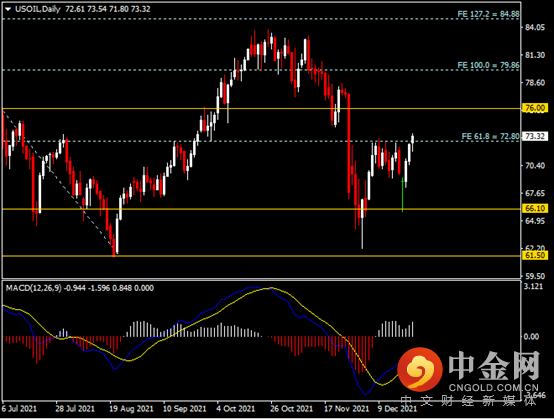Select the 66.10 yellow price label

[x=535, y=208]
